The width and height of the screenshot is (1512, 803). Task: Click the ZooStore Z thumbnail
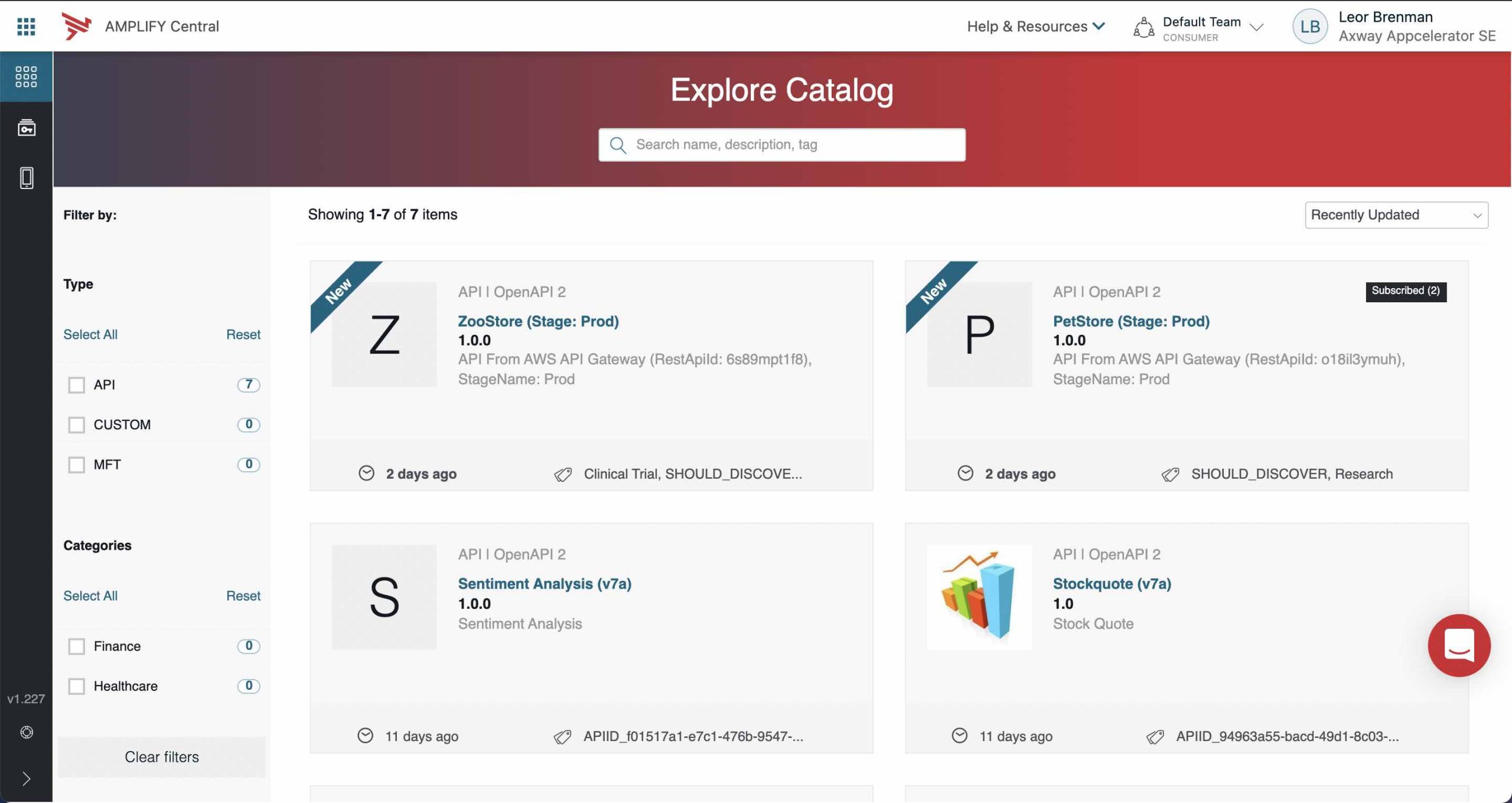384,335
